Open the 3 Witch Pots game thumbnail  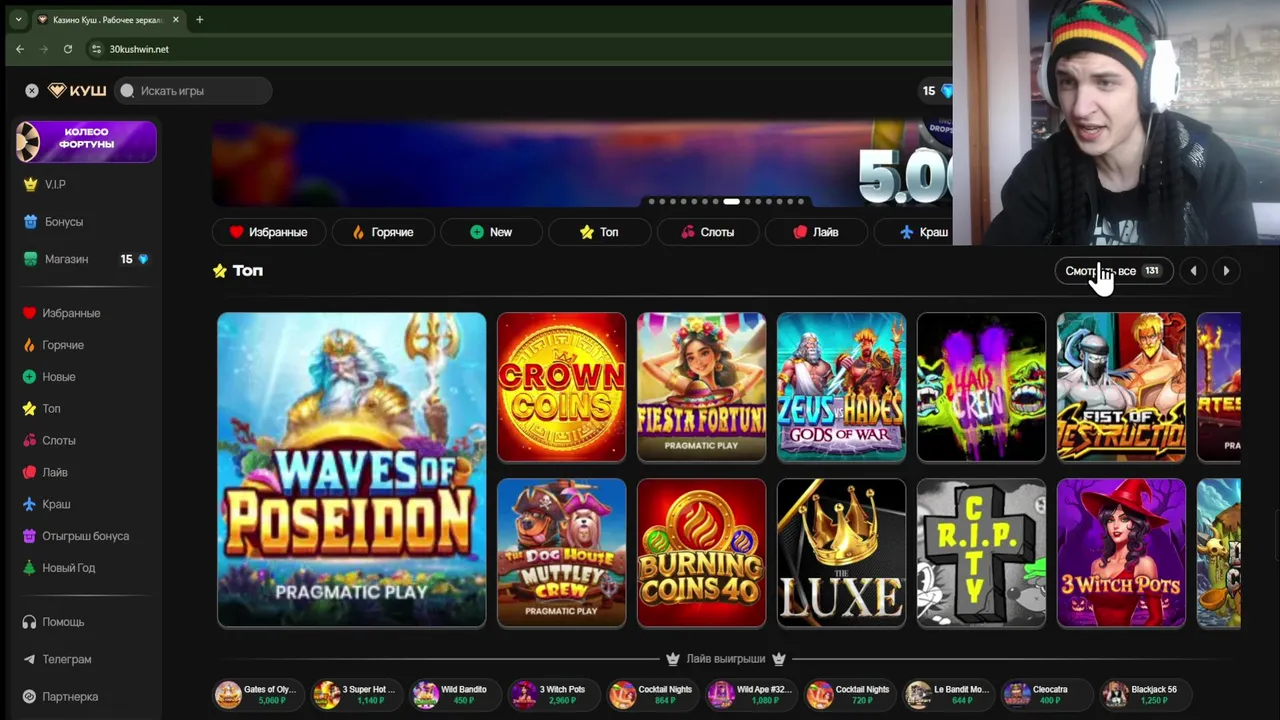1121,553
